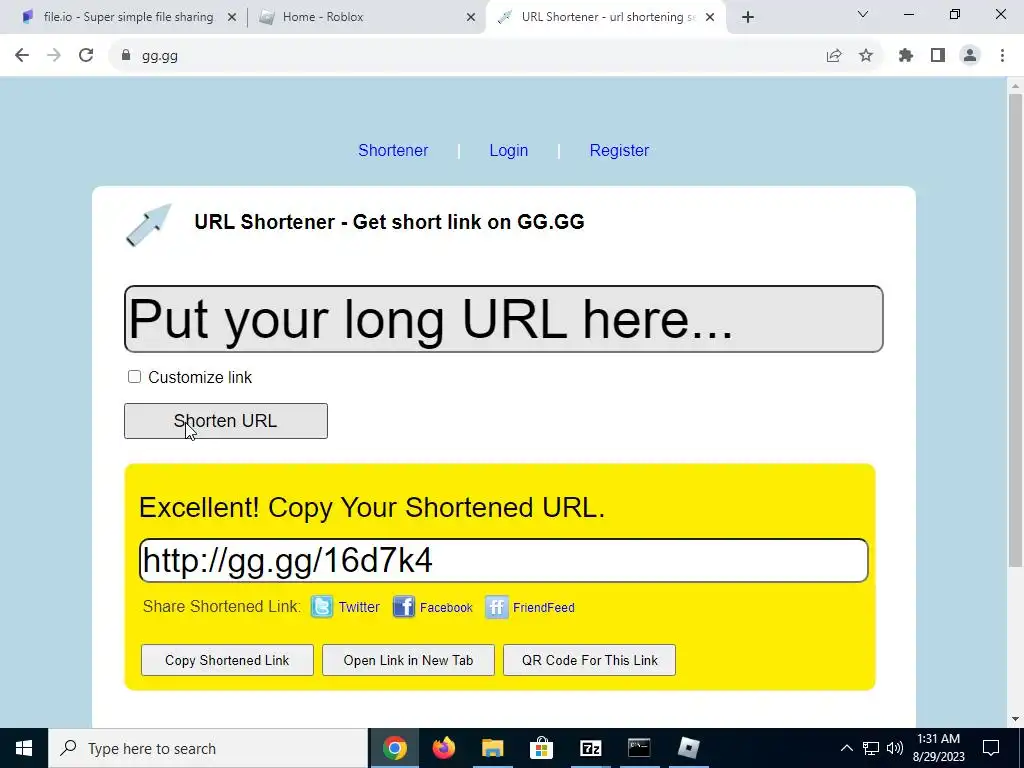Open Chrome three-dot menu
The height and width of the screenshot is (768, 1024).
pyautogui.click(x=1002, y=56)
